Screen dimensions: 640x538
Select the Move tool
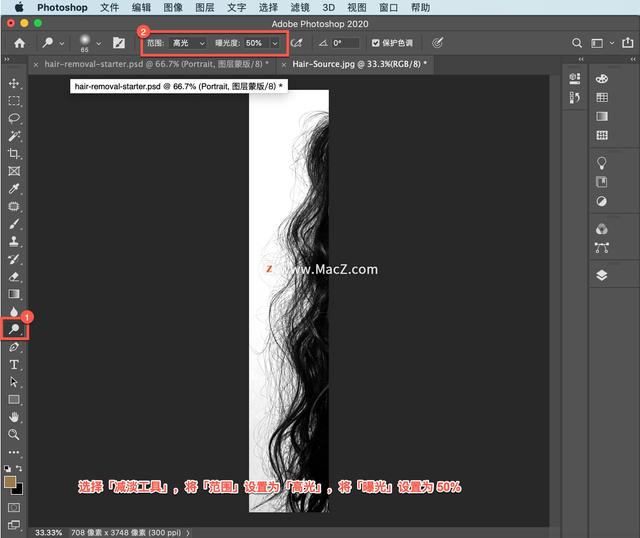[14, 83]
